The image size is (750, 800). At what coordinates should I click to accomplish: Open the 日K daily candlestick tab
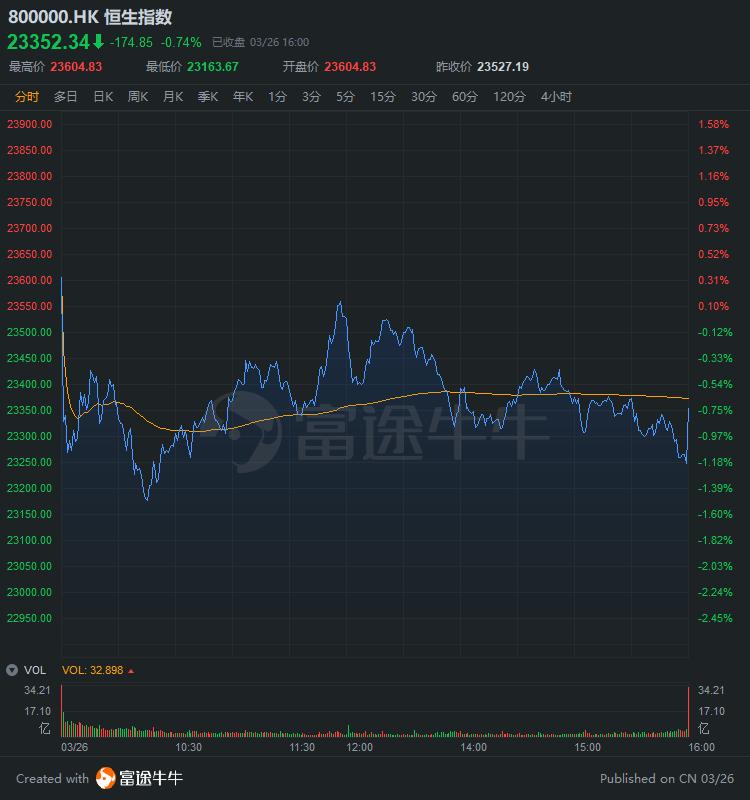pyautogui.click(x=103, y=96)
